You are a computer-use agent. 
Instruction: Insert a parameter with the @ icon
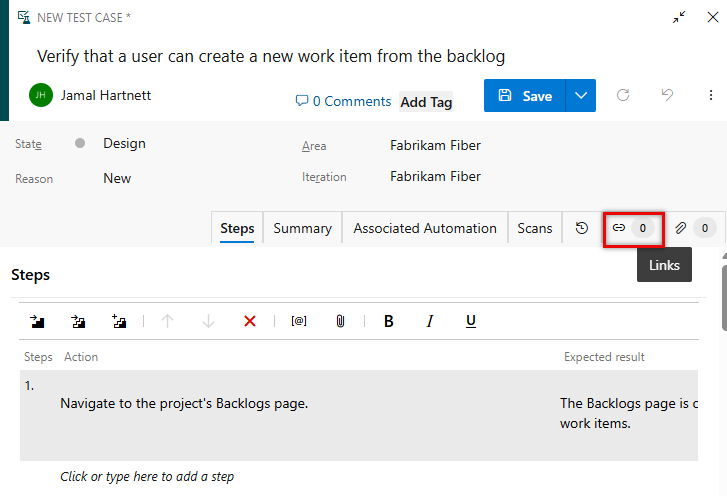[299, 321]
